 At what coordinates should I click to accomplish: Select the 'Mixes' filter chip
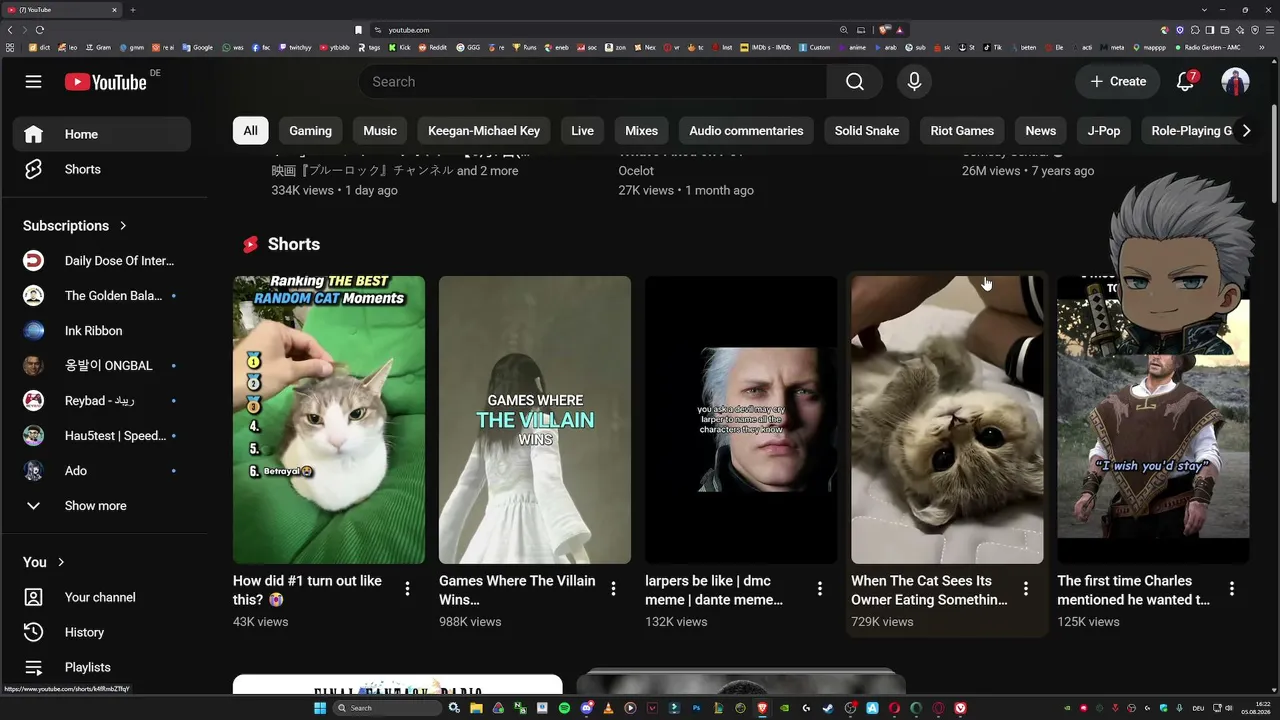click(x=642, y=131)
